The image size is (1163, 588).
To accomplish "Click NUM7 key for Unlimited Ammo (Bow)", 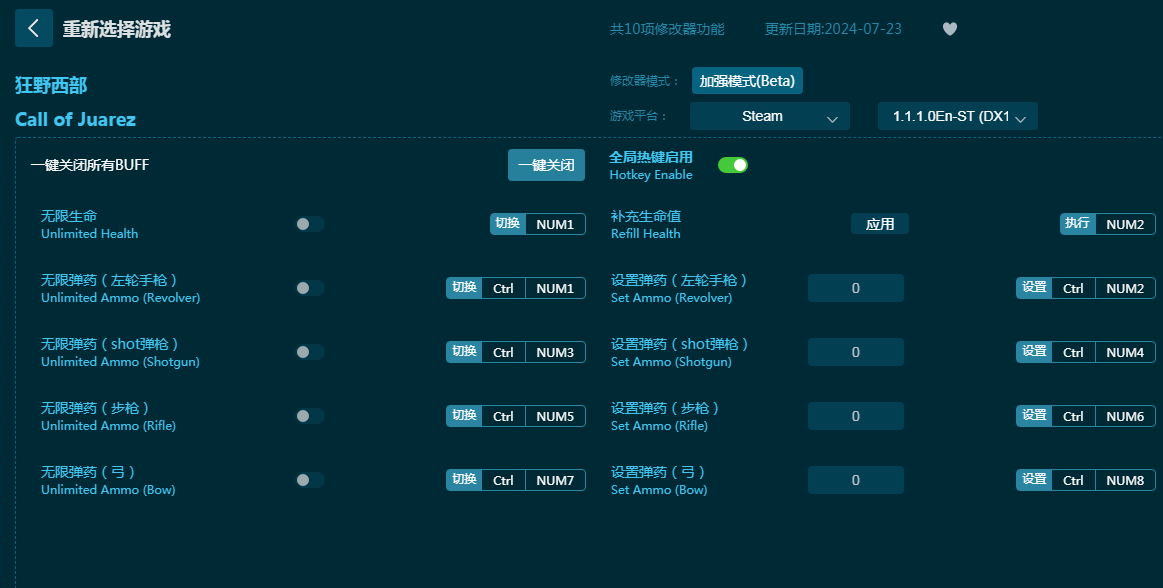I will pyautogui.click(x=556, y=480).
